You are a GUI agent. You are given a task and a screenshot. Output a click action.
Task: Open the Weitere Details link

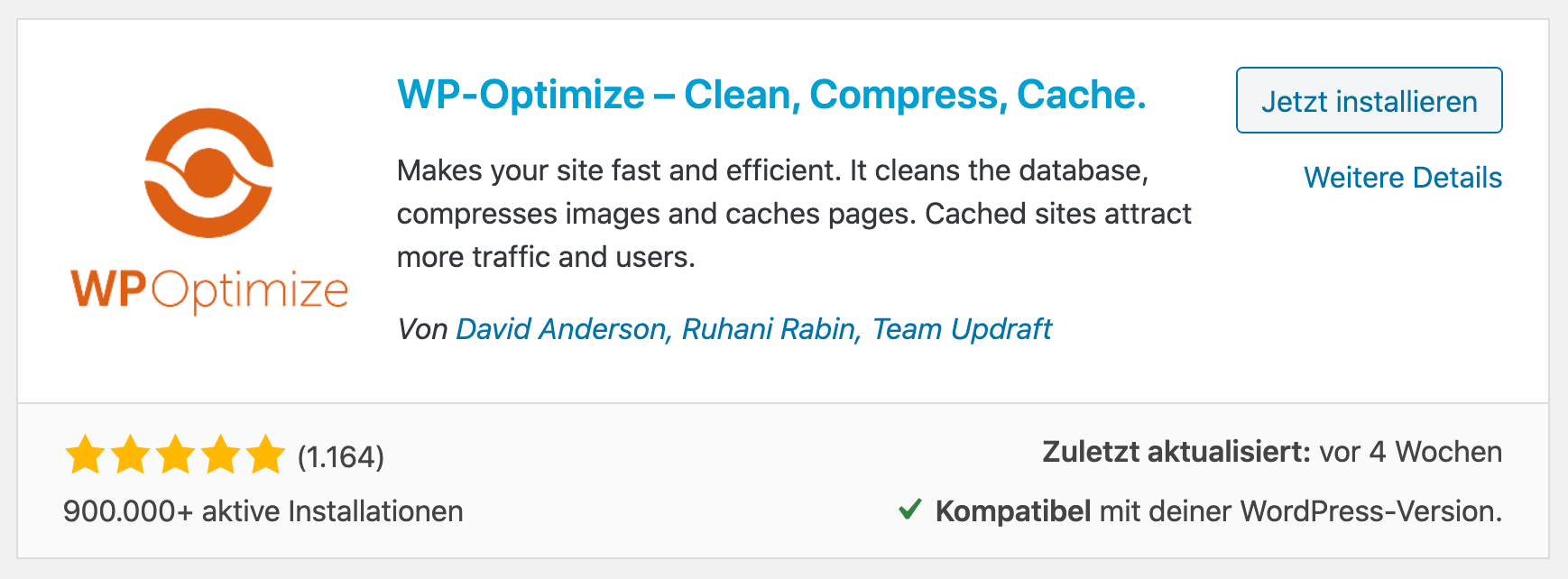tap(1402, 178)
